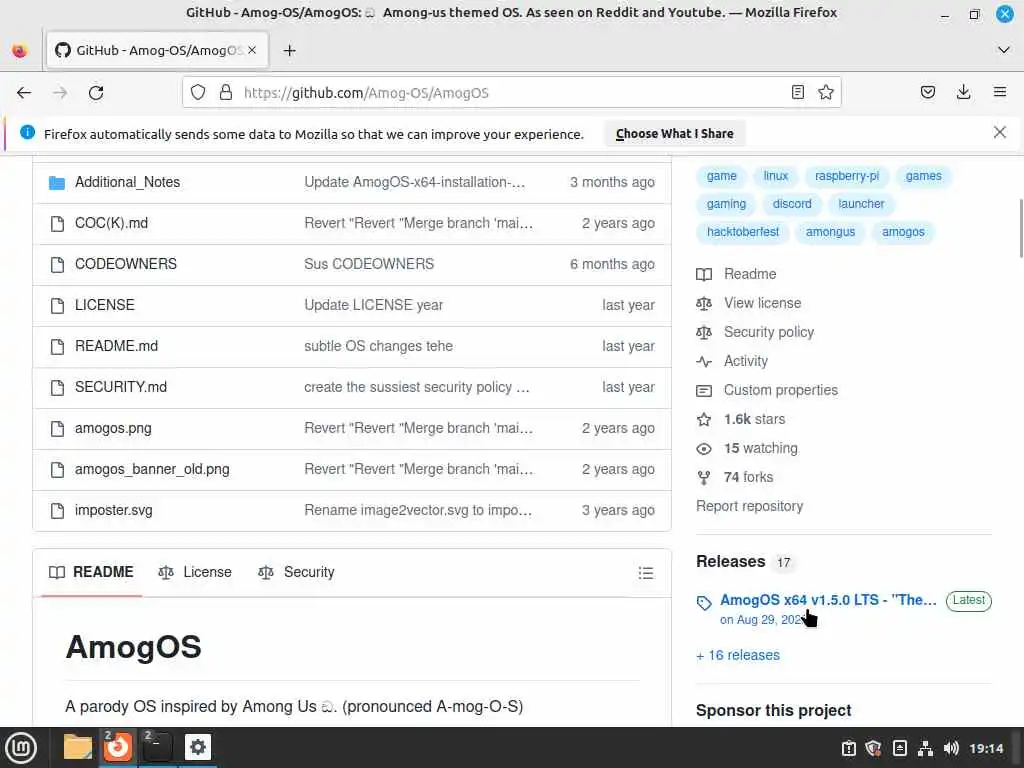View commit 'subtle OS changes tehe'

(x=378, y=346)
